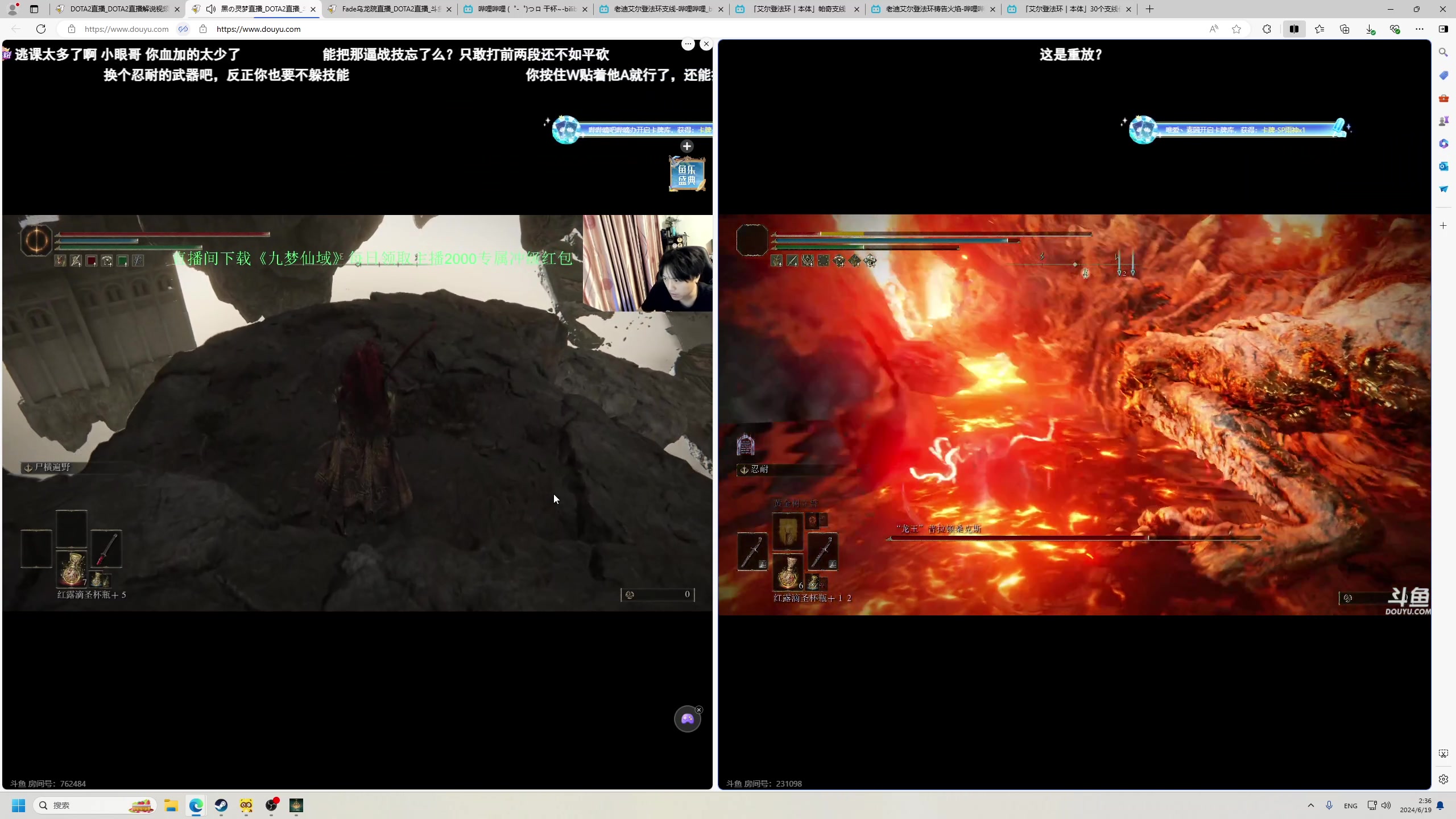
Task: Open Extensions menu
Action: [1267, 29]
